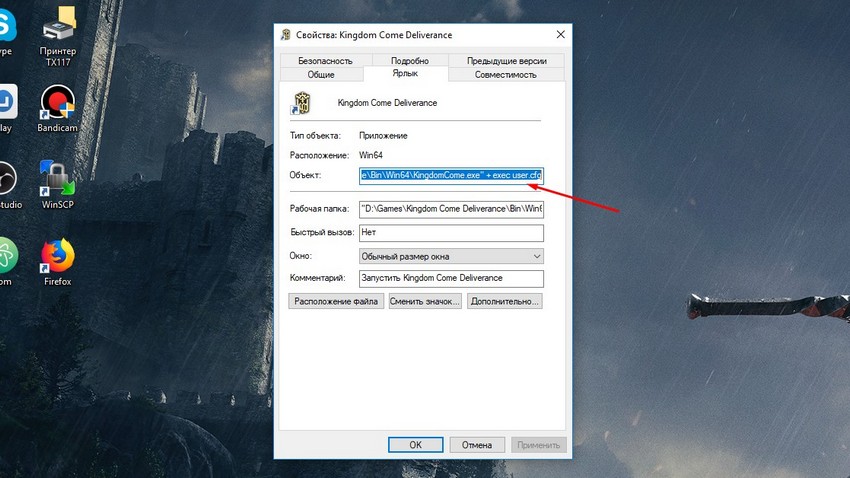This screenshot has width=850, height=478.
Task: Select the Skype desktop icon
Action: tap(7, 31)
